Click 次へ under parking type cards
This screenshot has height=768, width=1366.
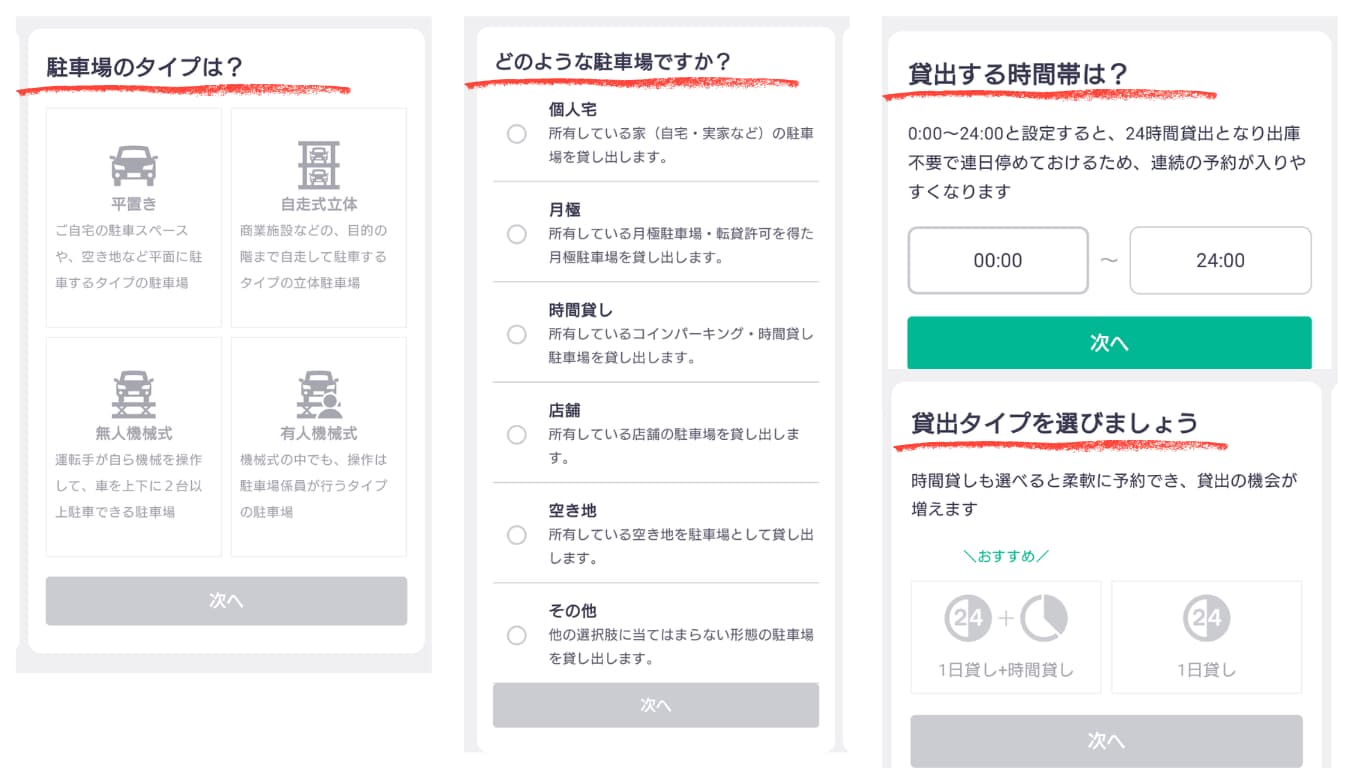(x=226, y=601)
